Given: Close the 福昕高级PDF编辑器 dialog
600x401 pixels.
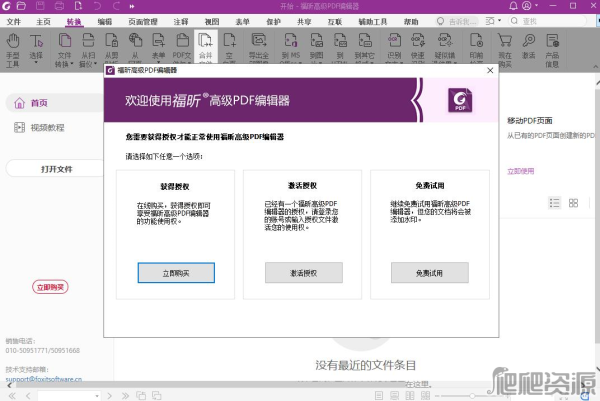Looking at the screenshot, I should [490, 70].
